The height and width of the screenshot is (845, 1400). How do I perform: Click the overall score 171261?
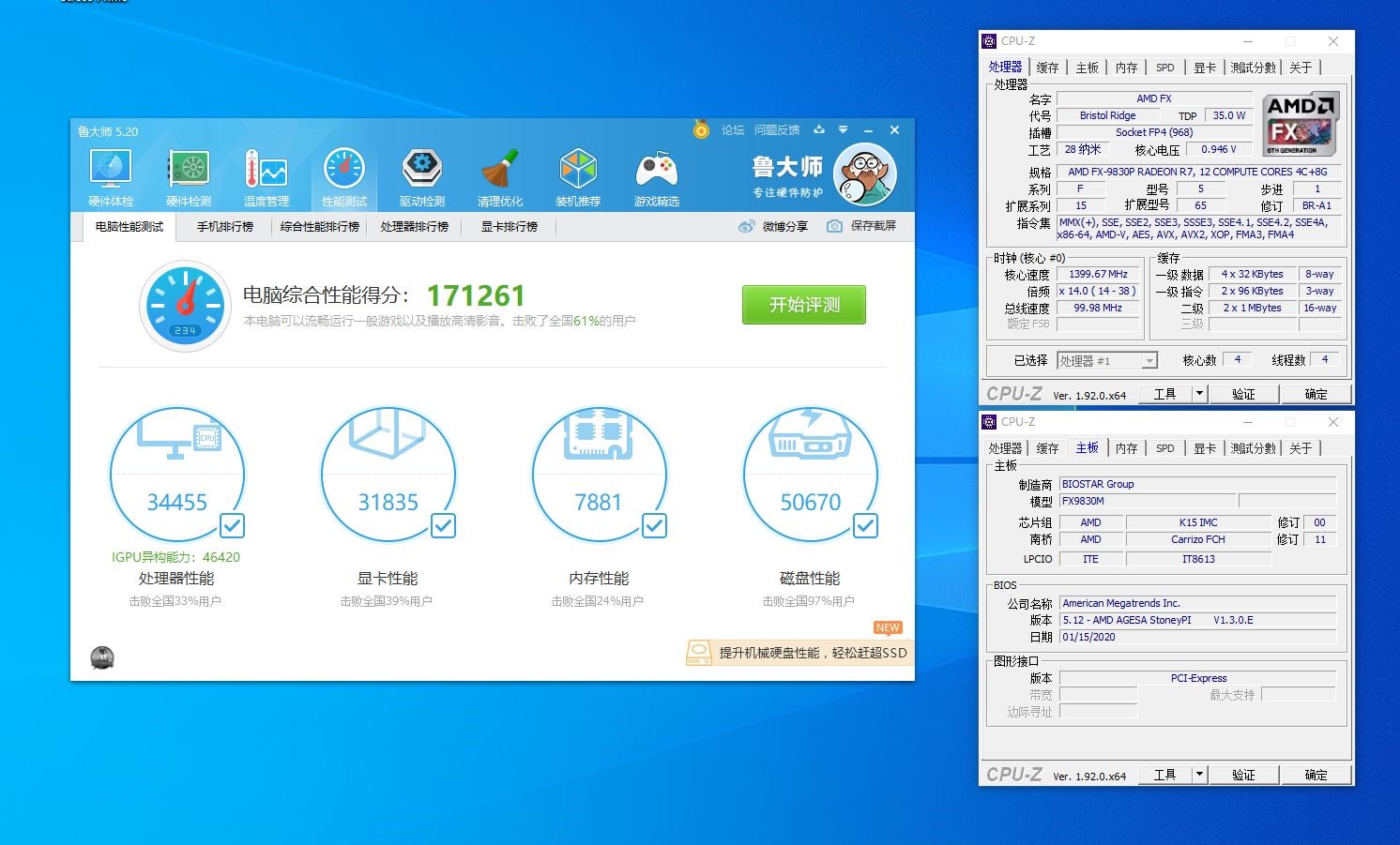476,295
